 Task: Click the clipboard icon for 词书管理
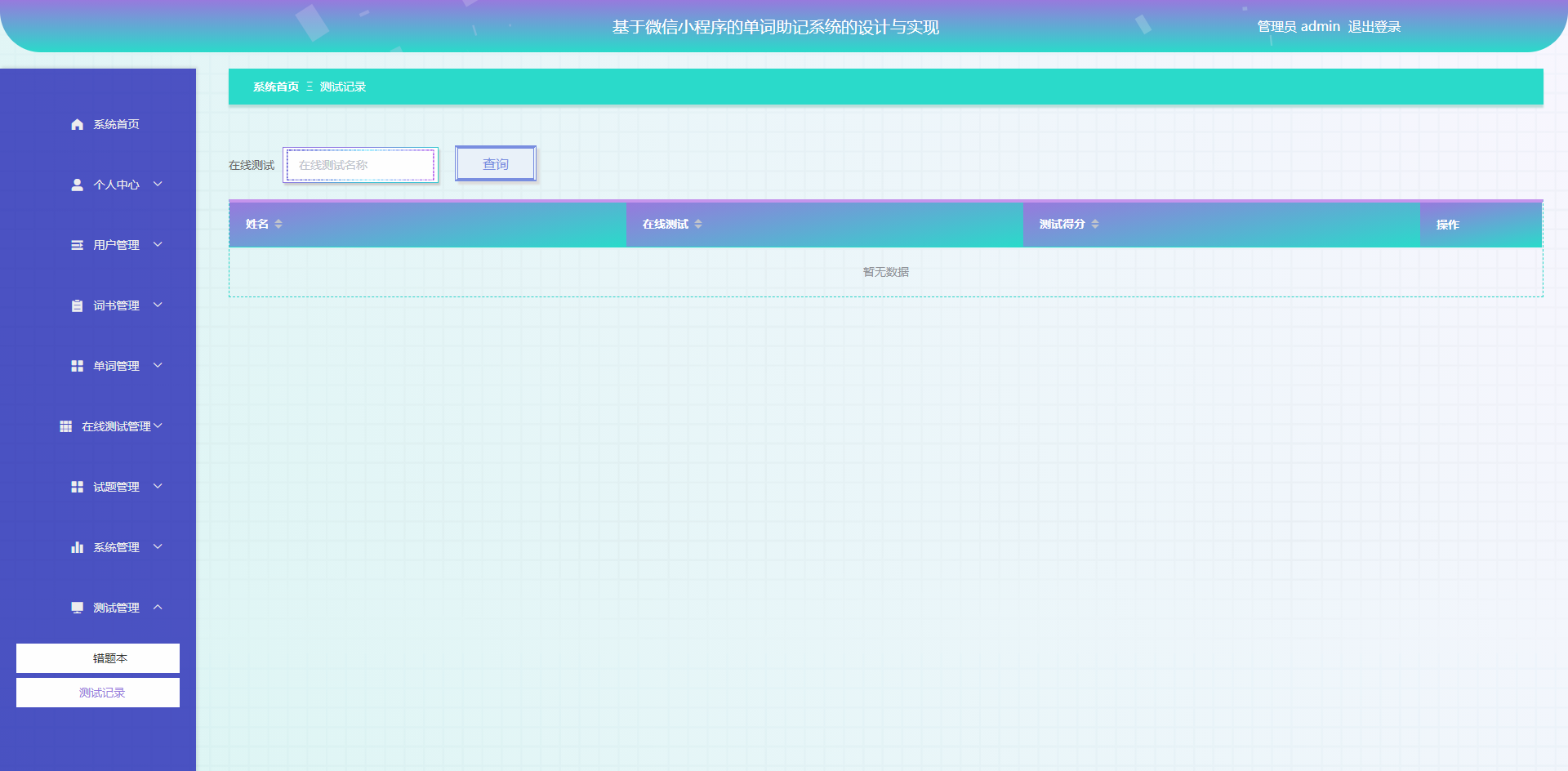click(77, 305)
